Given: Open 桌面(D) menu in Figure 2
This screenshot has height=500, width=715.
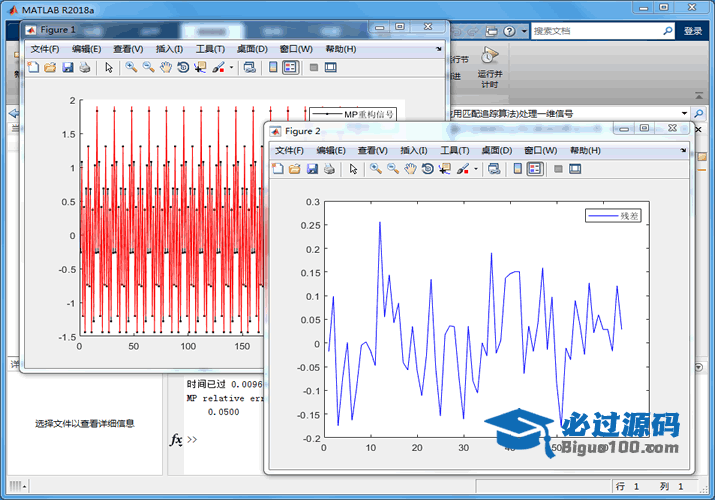Looking at the screenshot, I should [x=497, y=150].
